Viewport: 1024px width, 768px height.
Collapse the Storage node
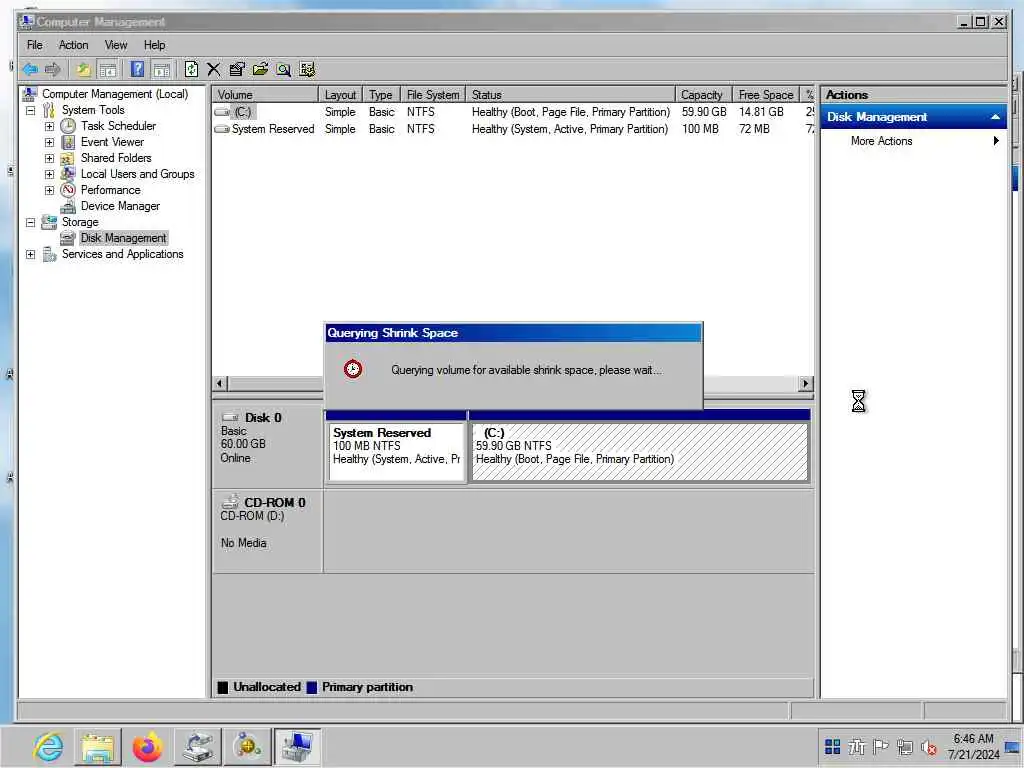pyautogui.click(x=31, y=222)
